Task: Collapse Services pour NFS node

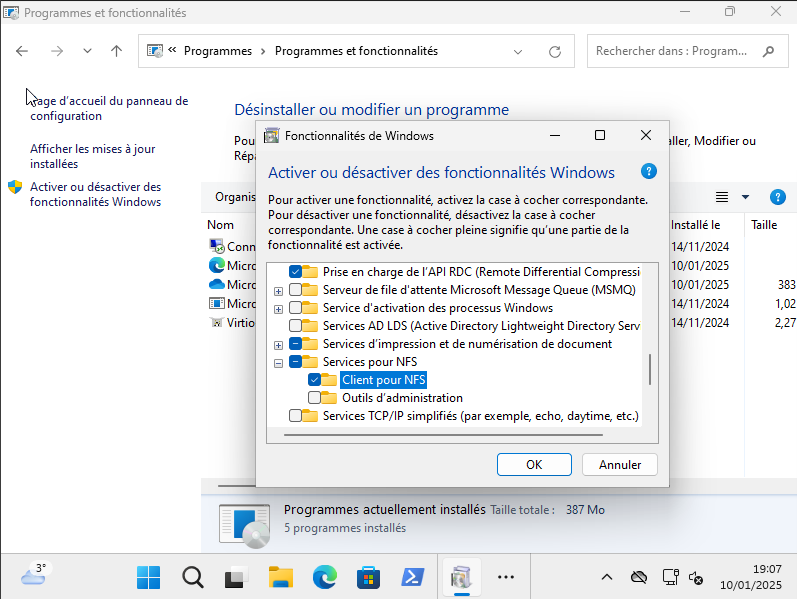Action: coord(278,363)
